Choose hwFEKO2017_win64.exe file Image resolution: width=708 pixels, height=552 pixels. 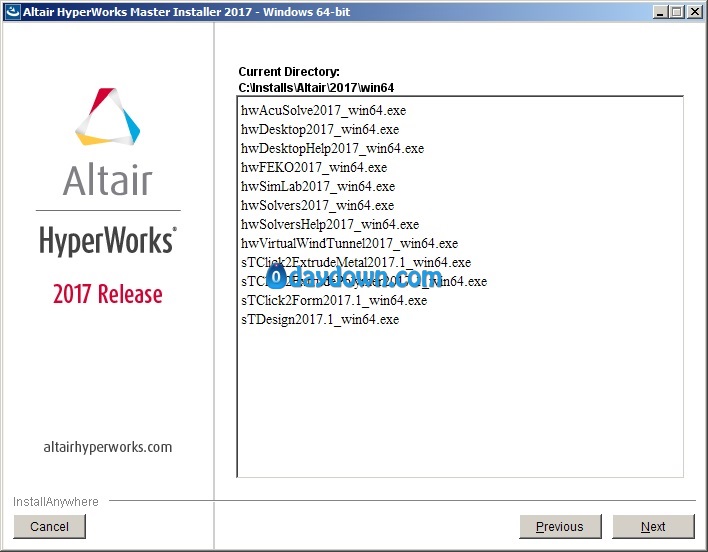click(x=314, y=167)
